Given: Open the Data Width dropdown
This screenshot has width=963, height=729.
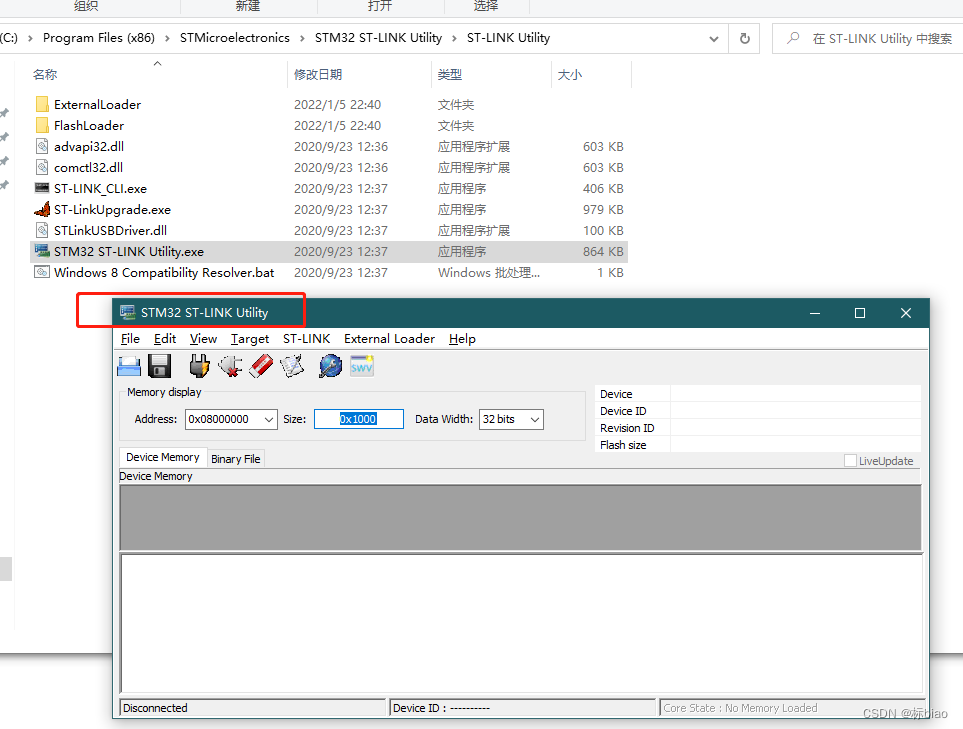Looking at the screenshot, I should pos(535,419).
